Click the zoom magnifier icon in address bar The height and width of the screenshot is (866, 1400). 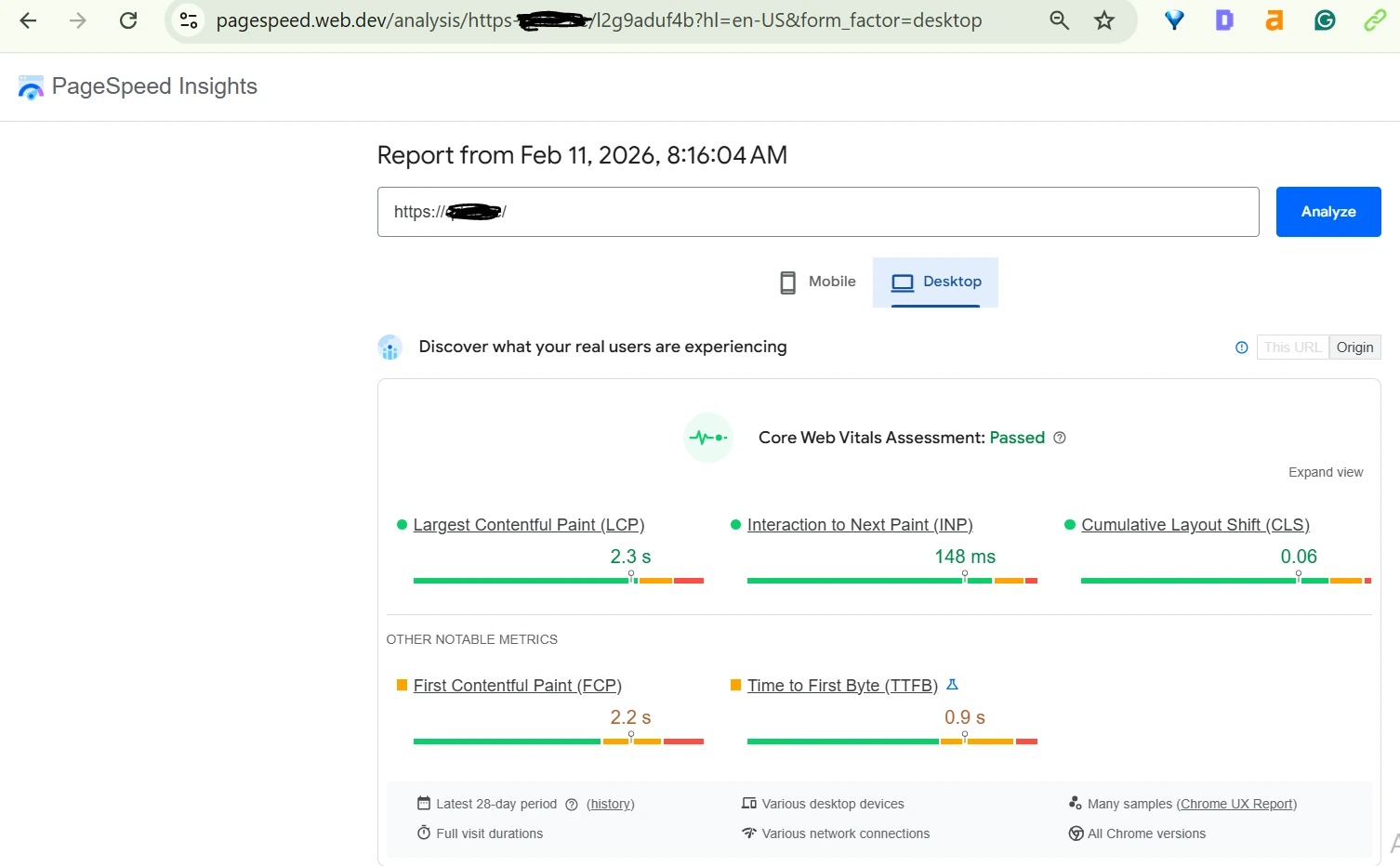click(x=1059, y=20)
